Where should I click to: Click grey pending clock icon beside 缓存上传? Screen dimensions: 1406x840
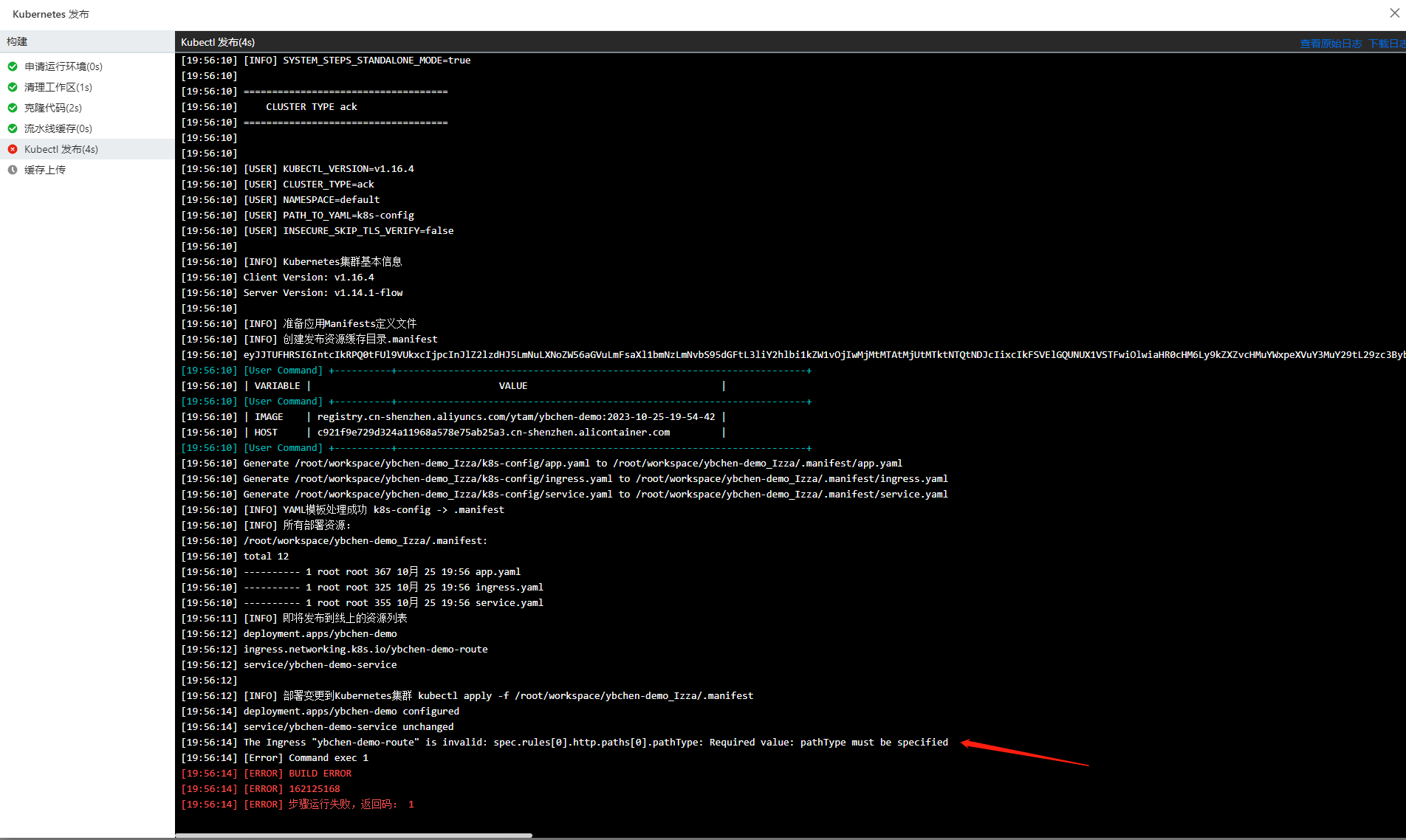click(x=13, y=170)
